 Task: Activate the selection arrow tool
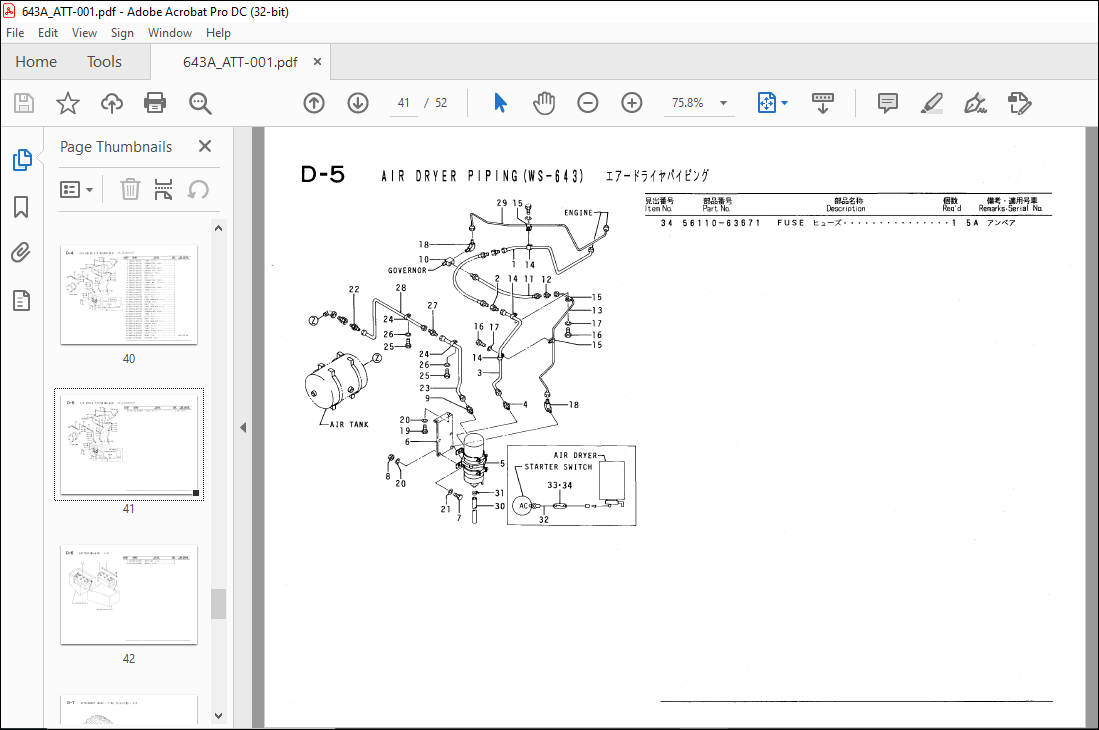point(500,103)
